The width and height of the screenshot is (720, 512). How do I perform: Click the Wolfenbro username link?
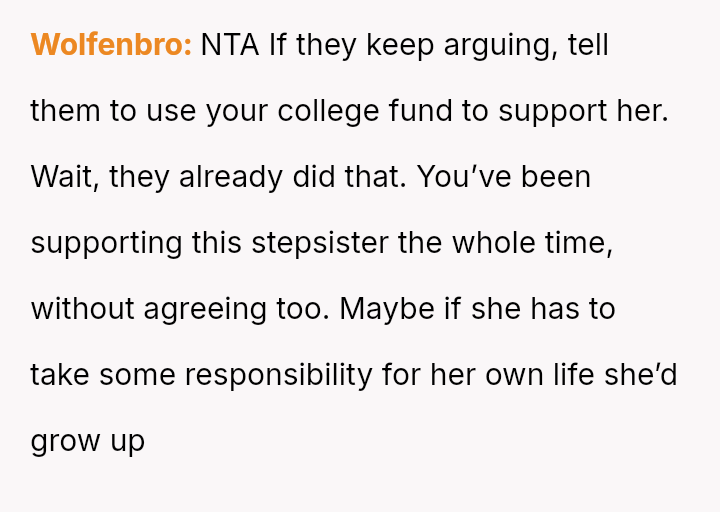click(111, 46)
